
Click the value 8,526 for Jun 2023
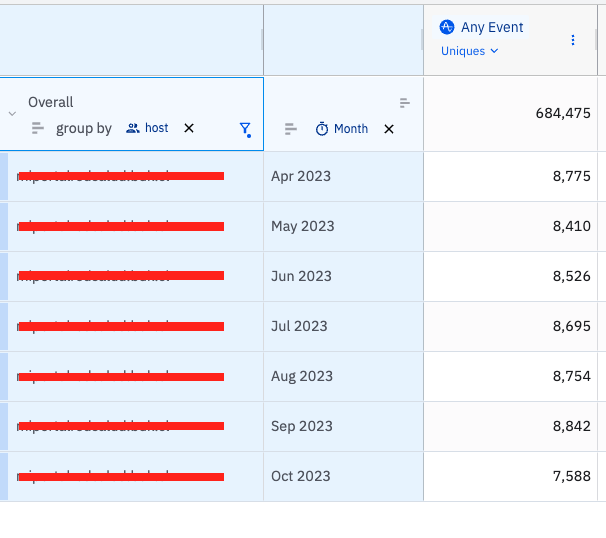pyautogui.click(x=571, y=276)
